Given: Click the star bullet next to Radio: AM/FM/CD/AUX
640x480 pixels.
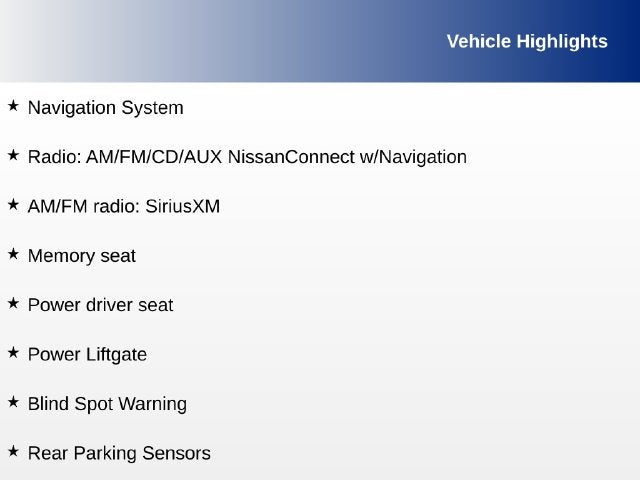Looking at the screenshot, I should point(13,155).
